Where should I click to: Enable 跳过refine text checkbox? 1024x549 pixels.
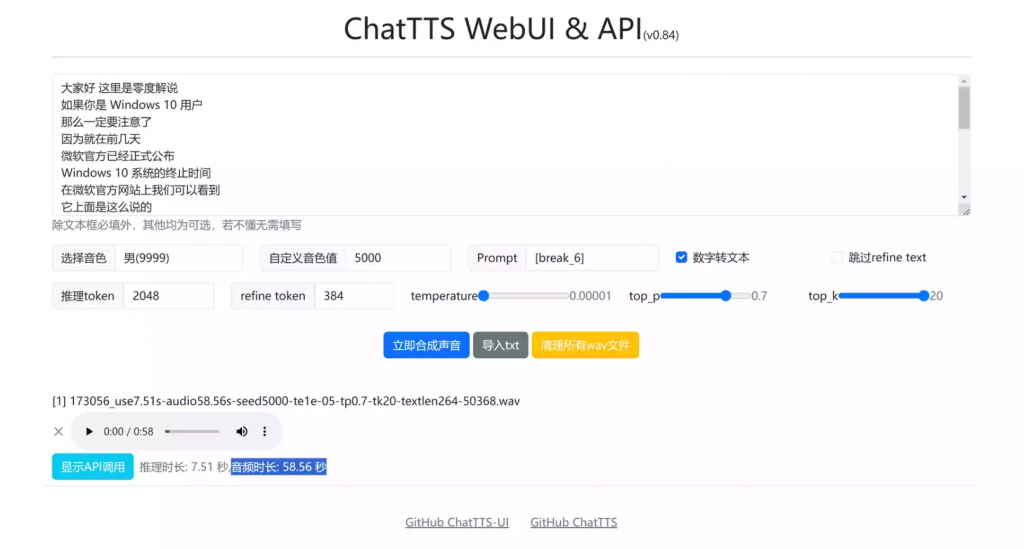tap(838, 257)
